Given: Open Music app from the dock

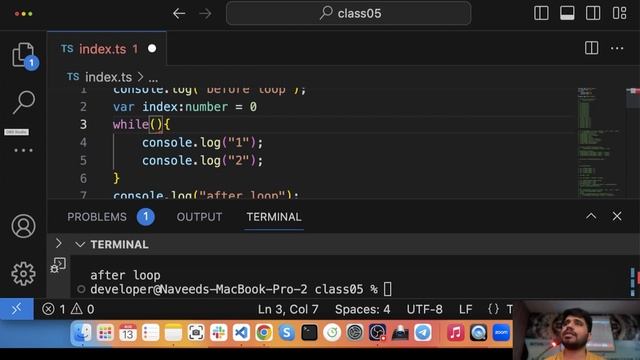Looking at the screenshot, I should [456, 333].
